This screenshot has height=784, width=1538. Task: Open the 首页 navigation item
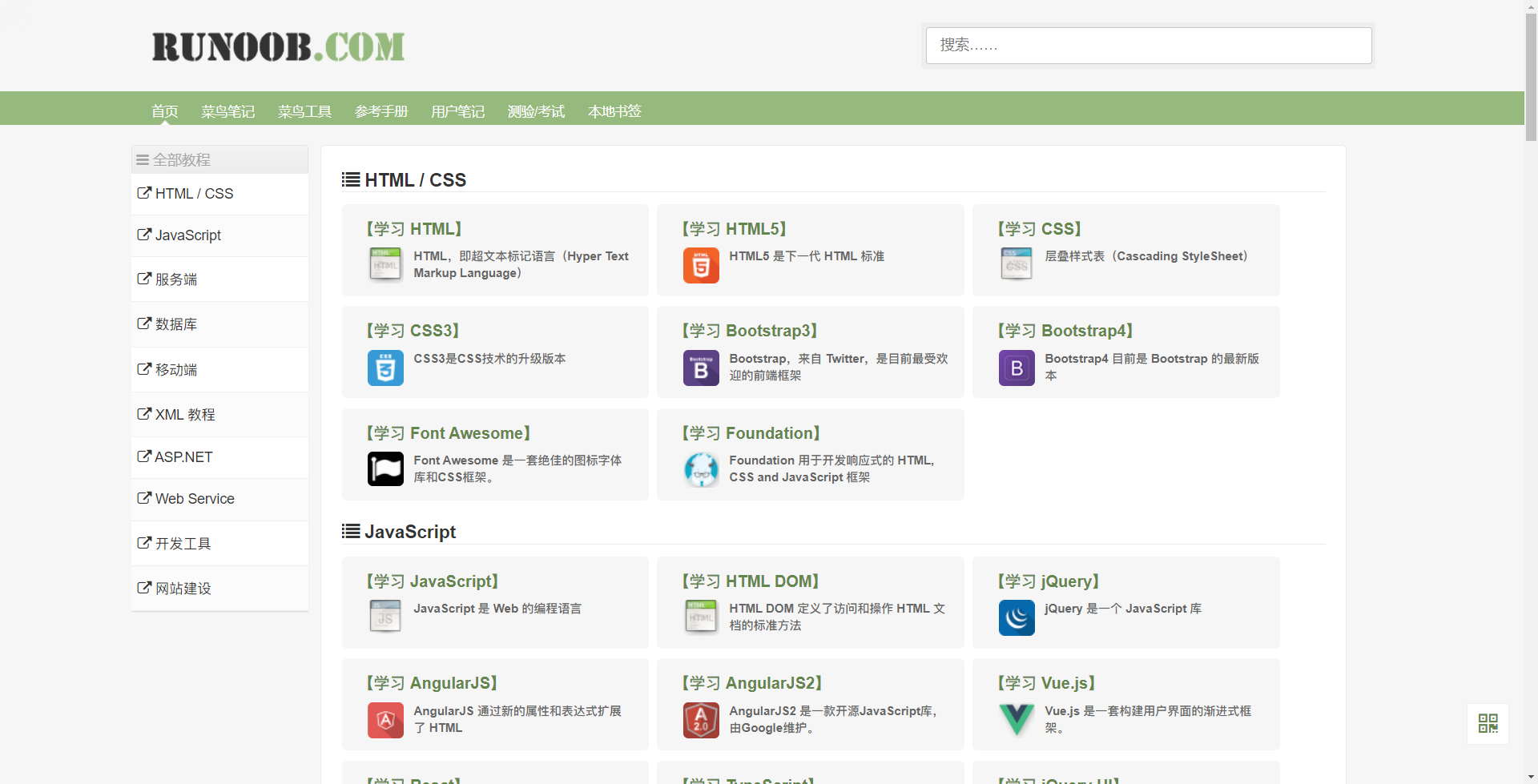165,111
